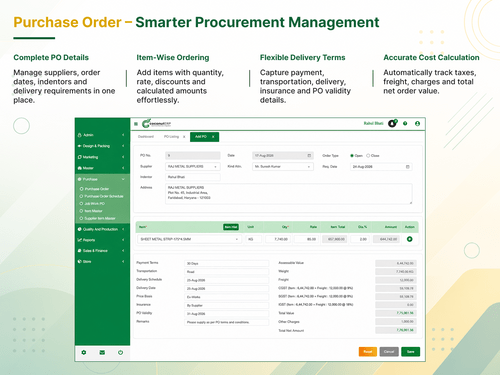
Task: Click the PO Validity field
Action: coord(226,314)
